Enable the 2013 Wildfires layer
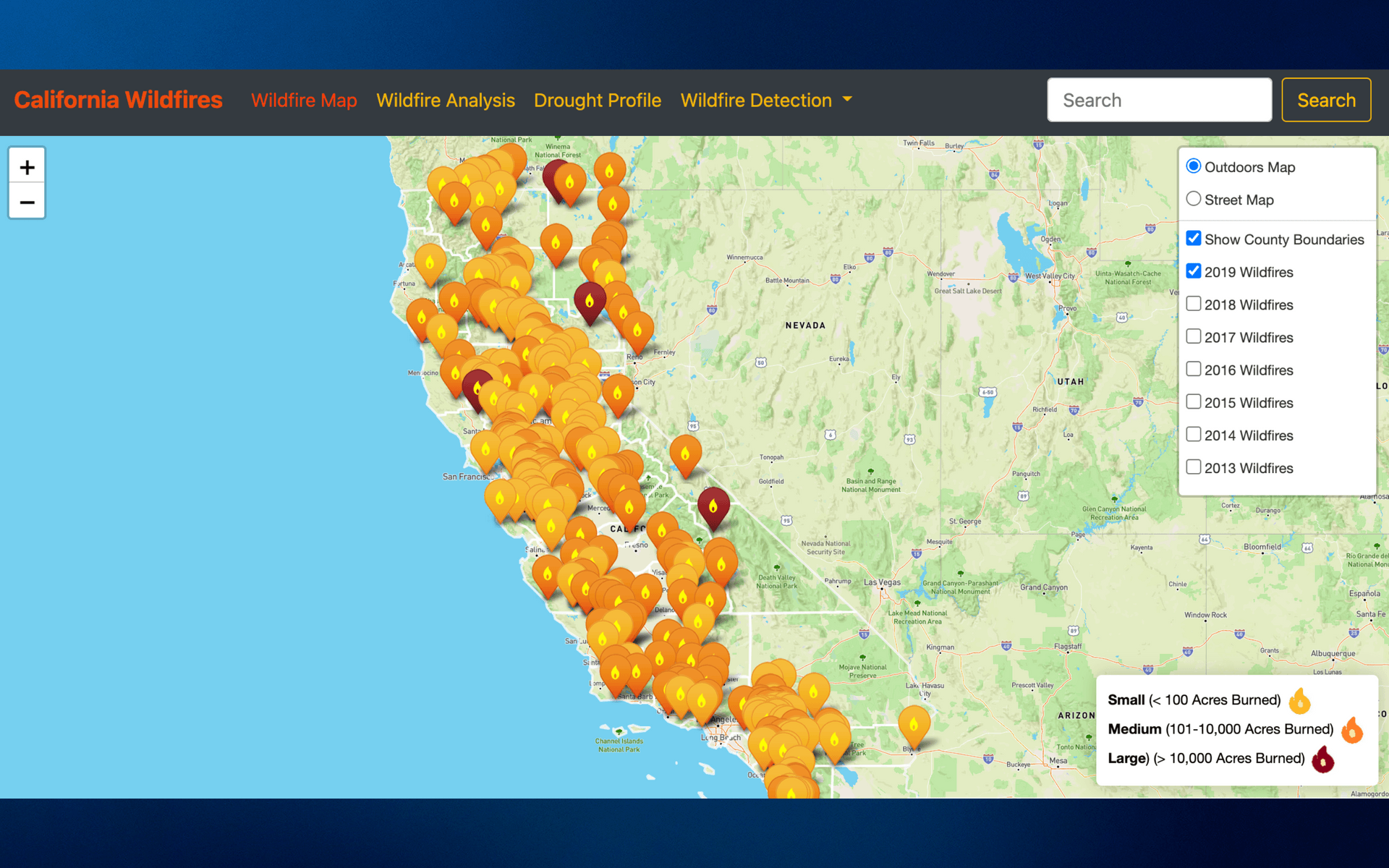 click(1194, 467)
